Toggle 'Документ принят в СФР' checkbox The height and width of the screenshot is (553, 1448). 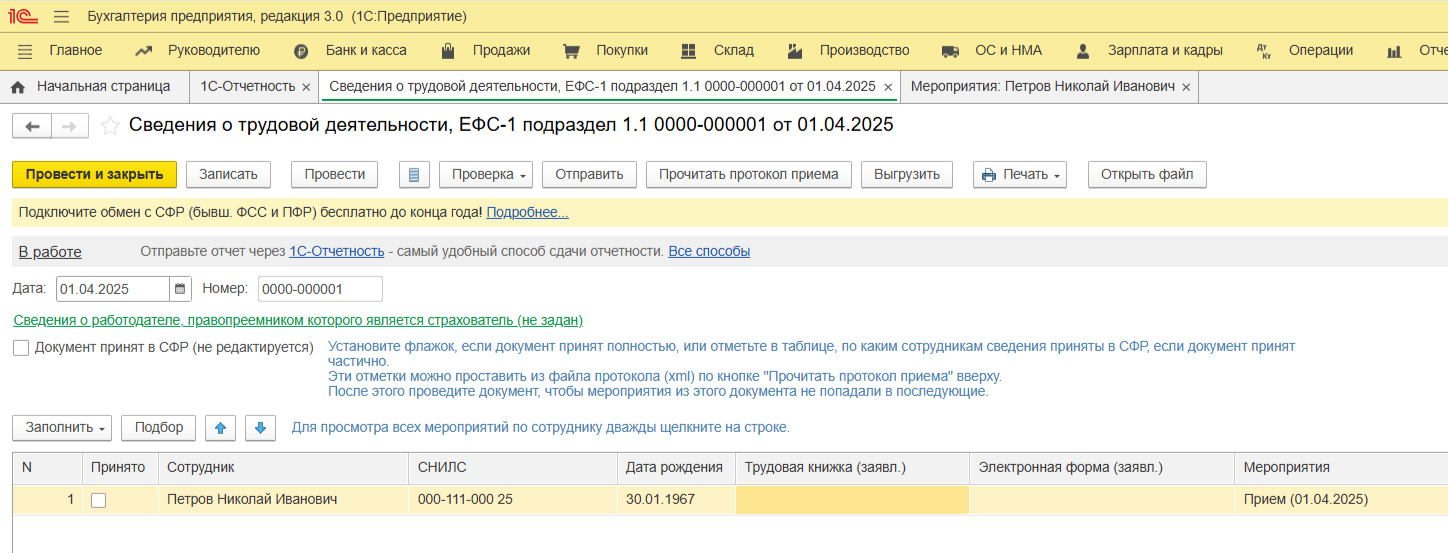point(21,348)
